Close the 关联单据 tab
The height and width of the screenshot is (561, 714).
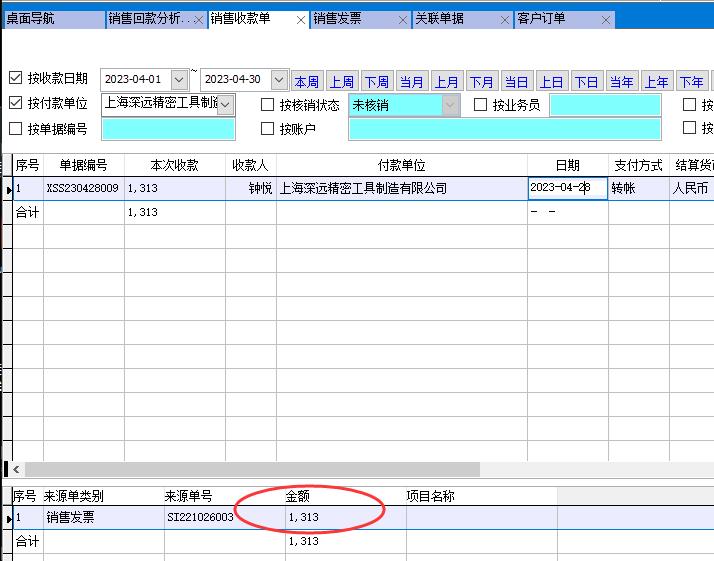pyautogui.click(x=505, y=20)
